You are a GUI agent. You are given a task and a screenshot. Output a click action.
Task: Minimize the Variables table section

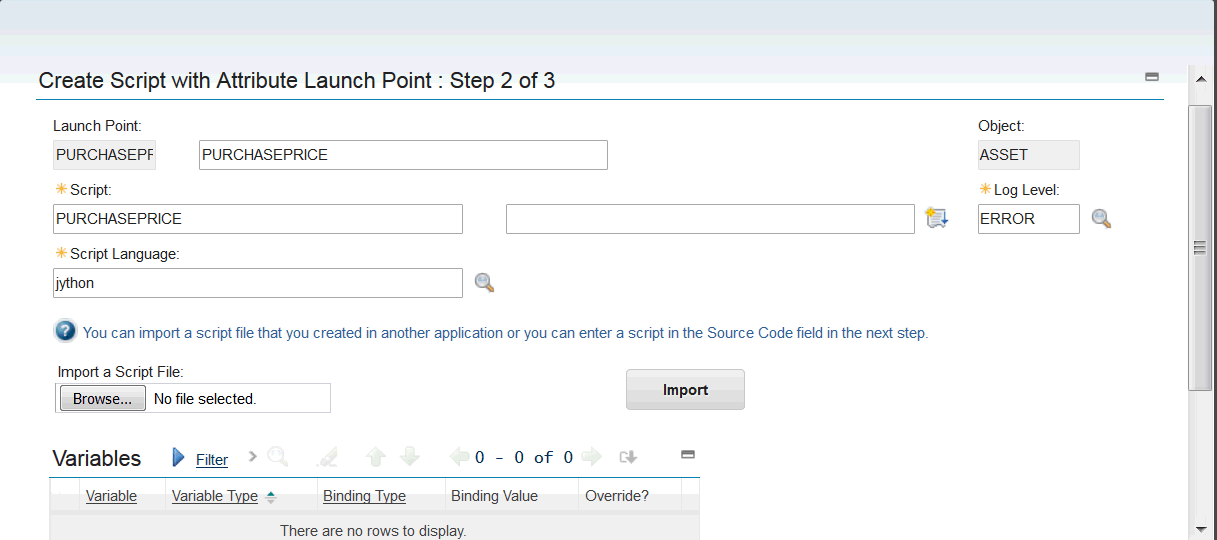[688, 455]
